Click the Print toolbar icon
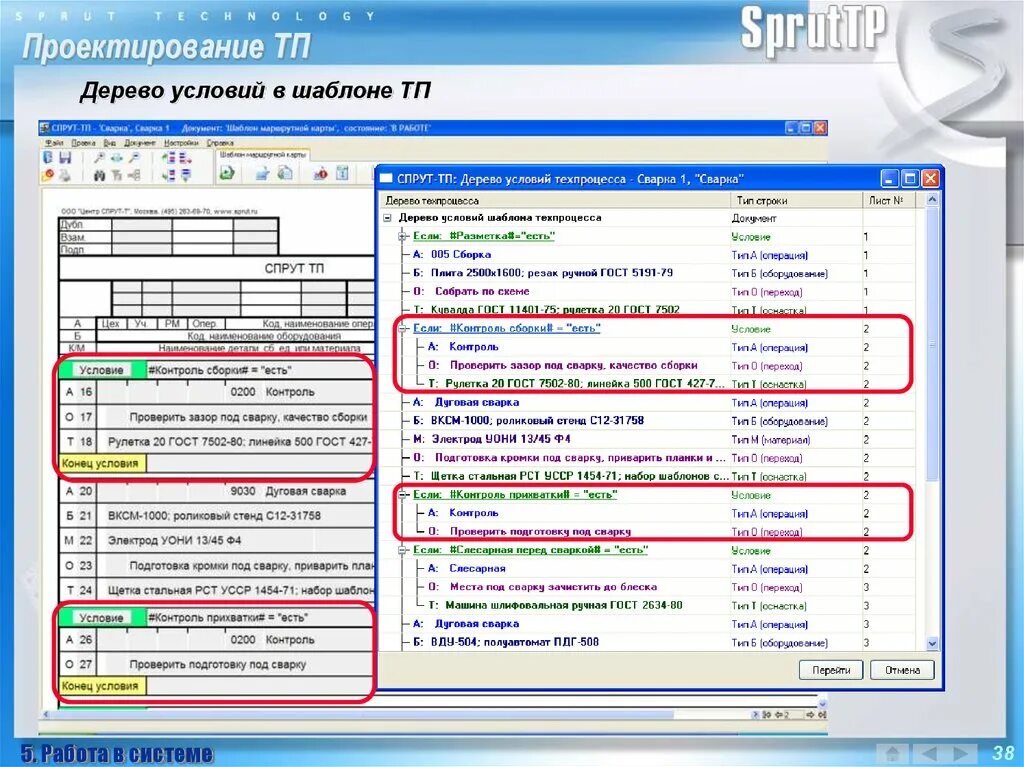The image size is (1024, 767). [x=65, y=175]
